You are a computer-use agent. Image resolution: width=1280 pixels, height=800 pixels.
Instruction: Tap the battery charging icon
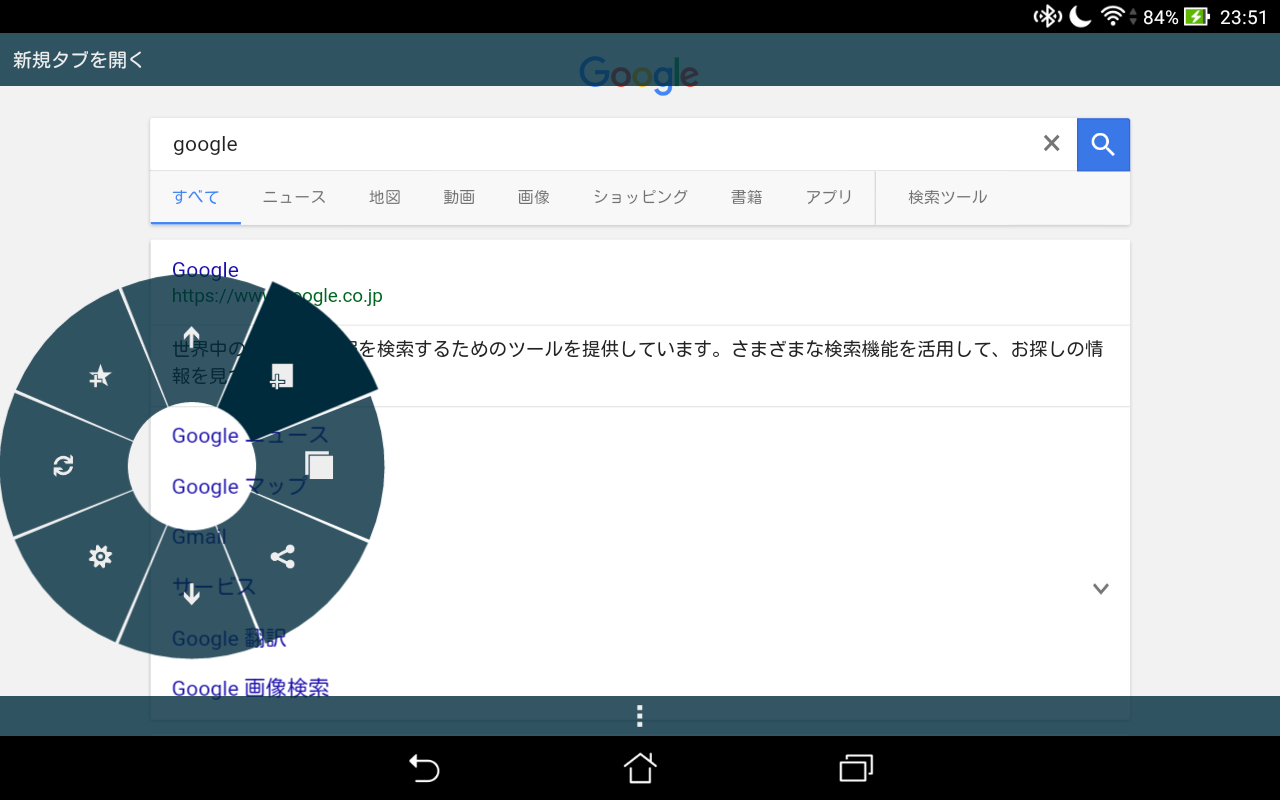[x=1197, y=16]
